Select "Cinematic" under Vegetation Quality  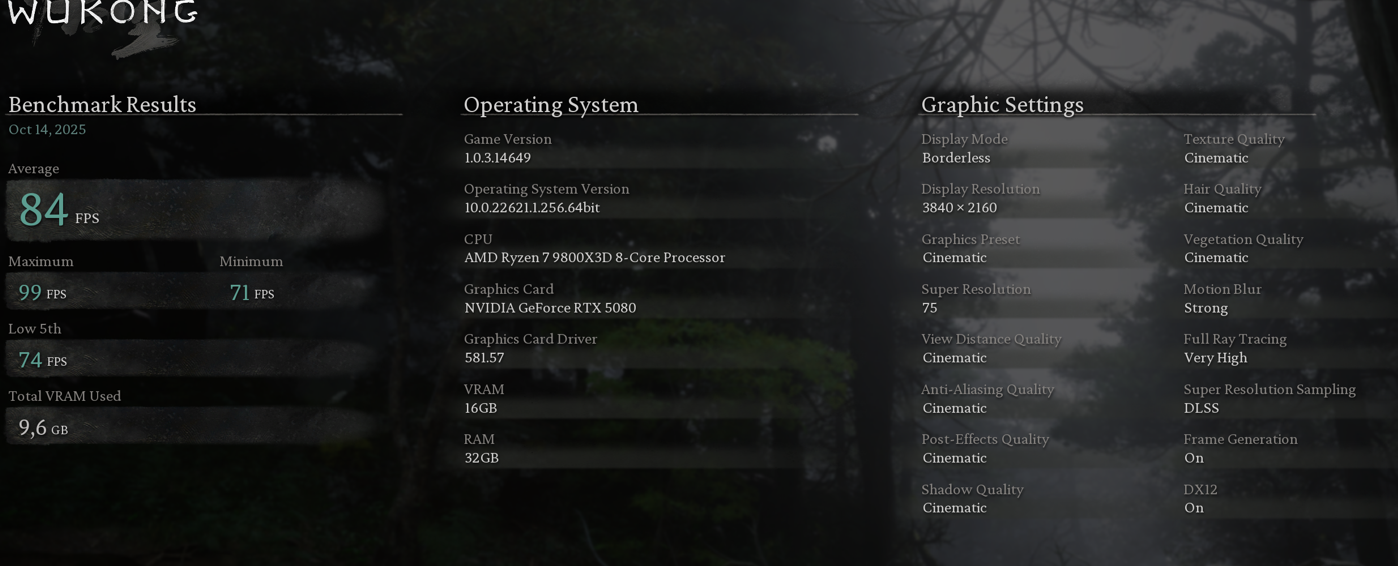(x=1216, y=258)
